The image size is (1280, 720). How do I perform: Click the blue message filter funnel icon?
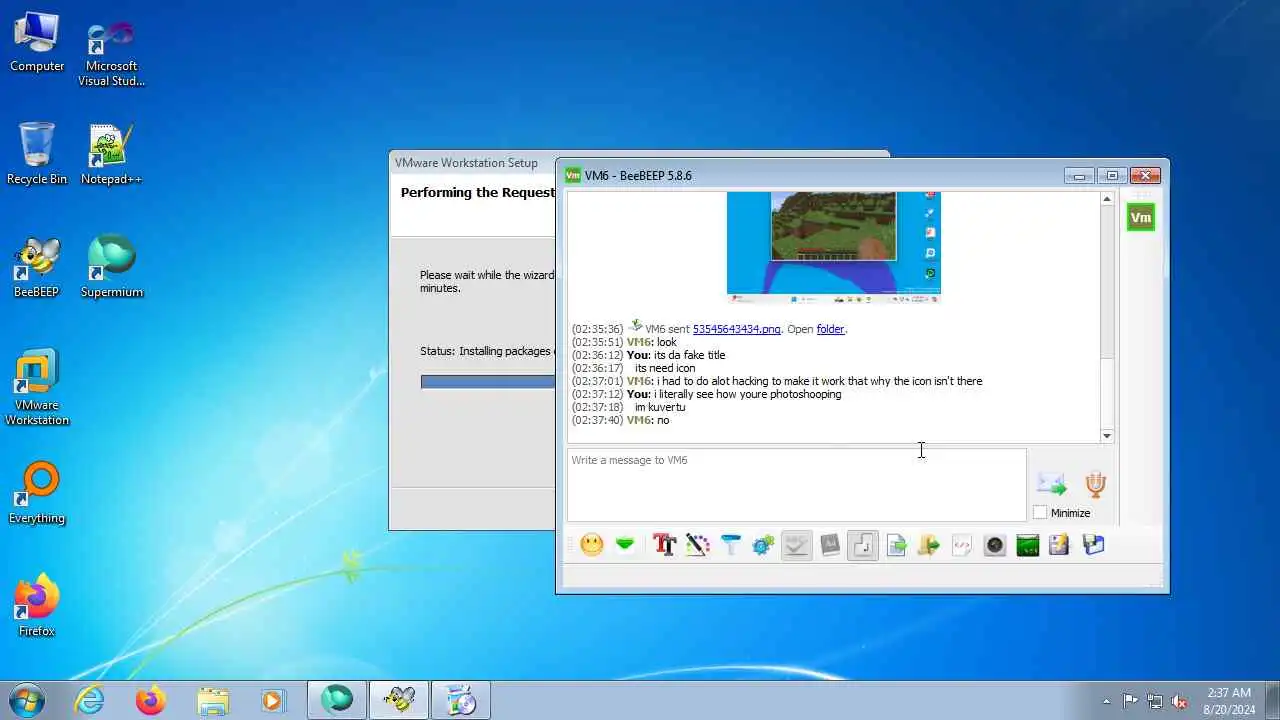pyautogui.click(x=730, y=545)
